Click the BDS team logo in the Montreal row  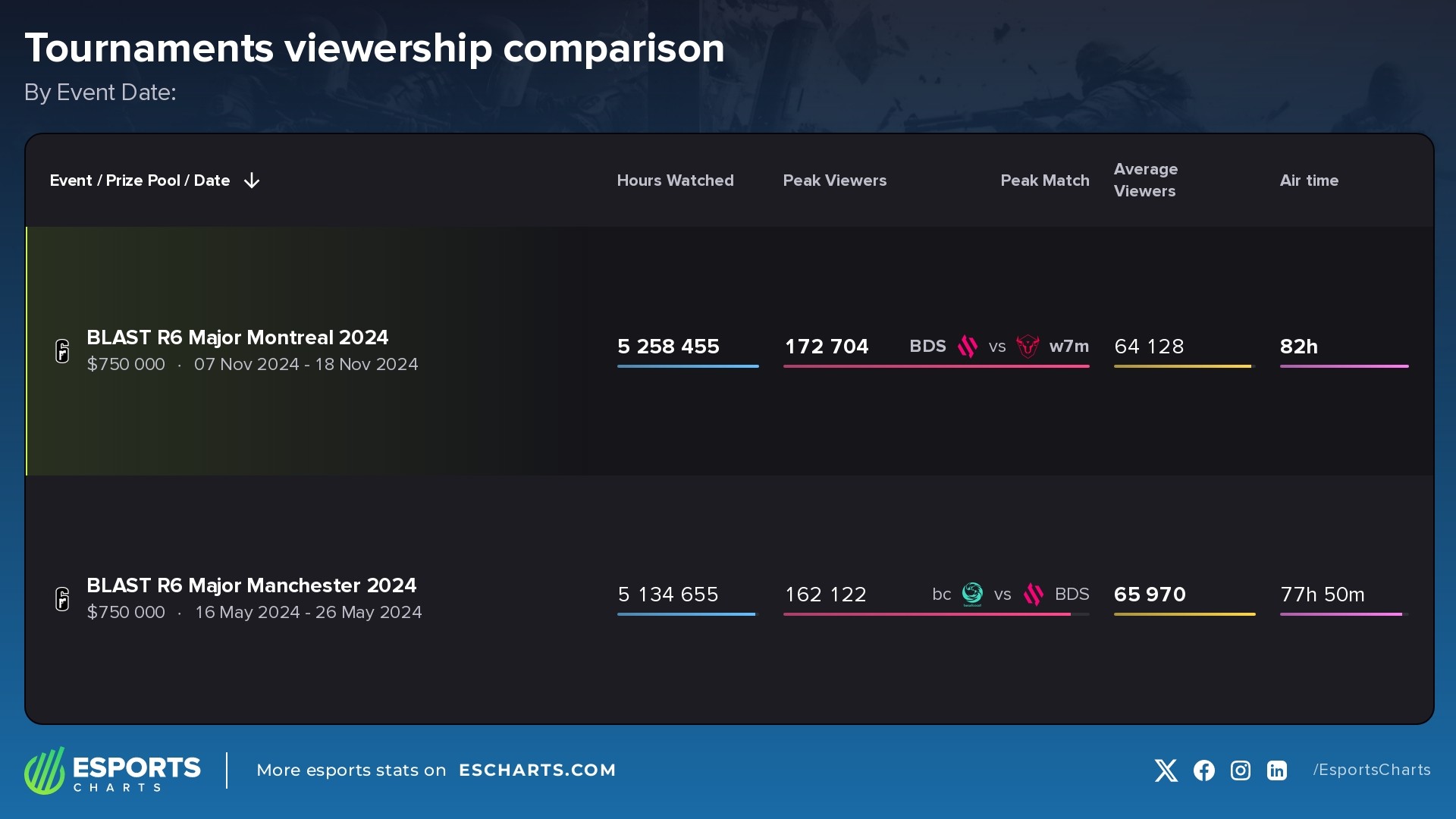968,347
